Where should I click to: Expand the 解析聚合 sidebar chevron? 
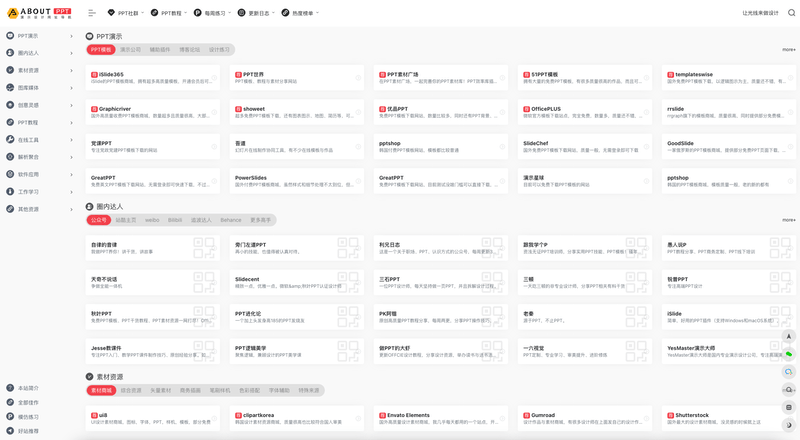point(71,157)
